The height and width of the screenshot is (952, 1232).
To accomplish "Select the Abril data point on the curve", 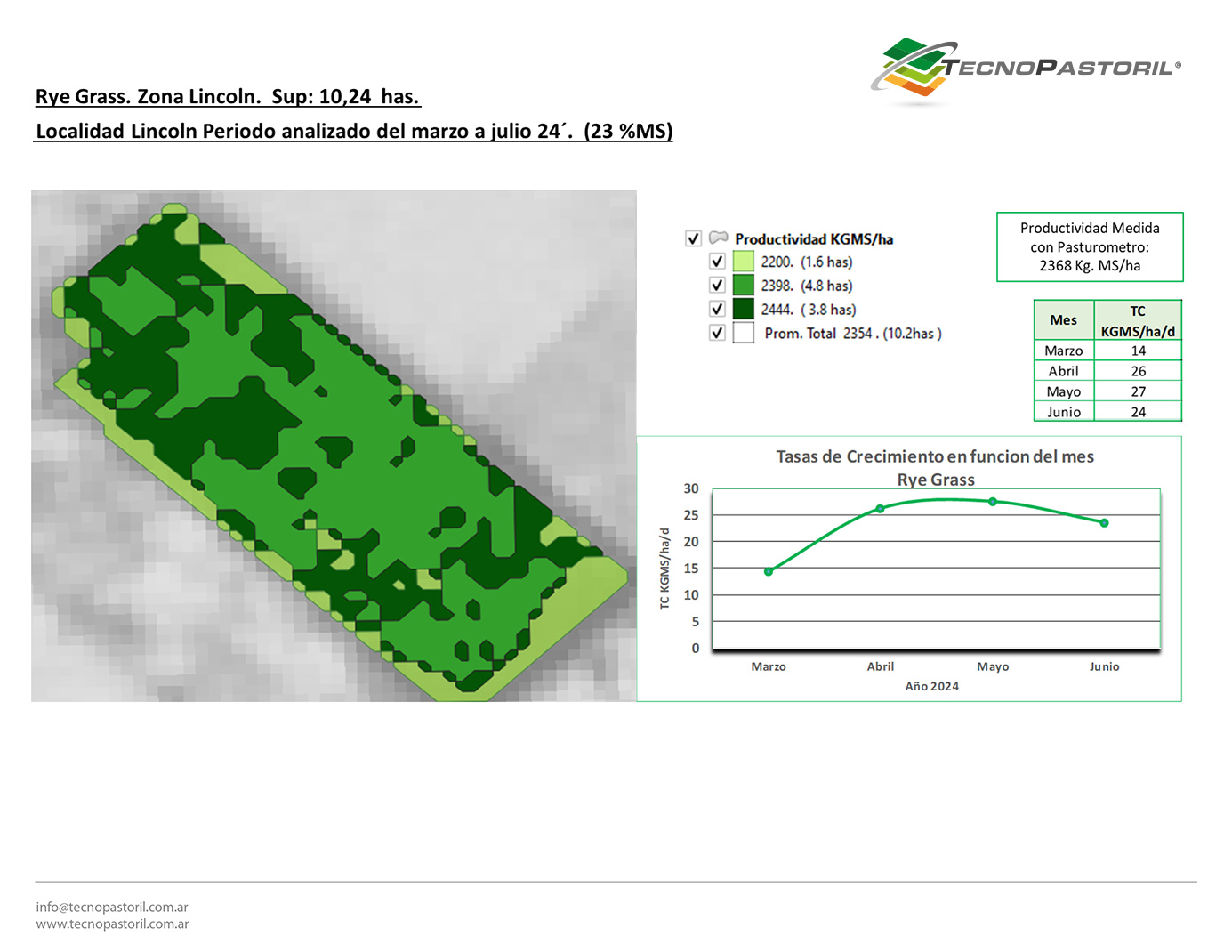I will tap(880, 509).
